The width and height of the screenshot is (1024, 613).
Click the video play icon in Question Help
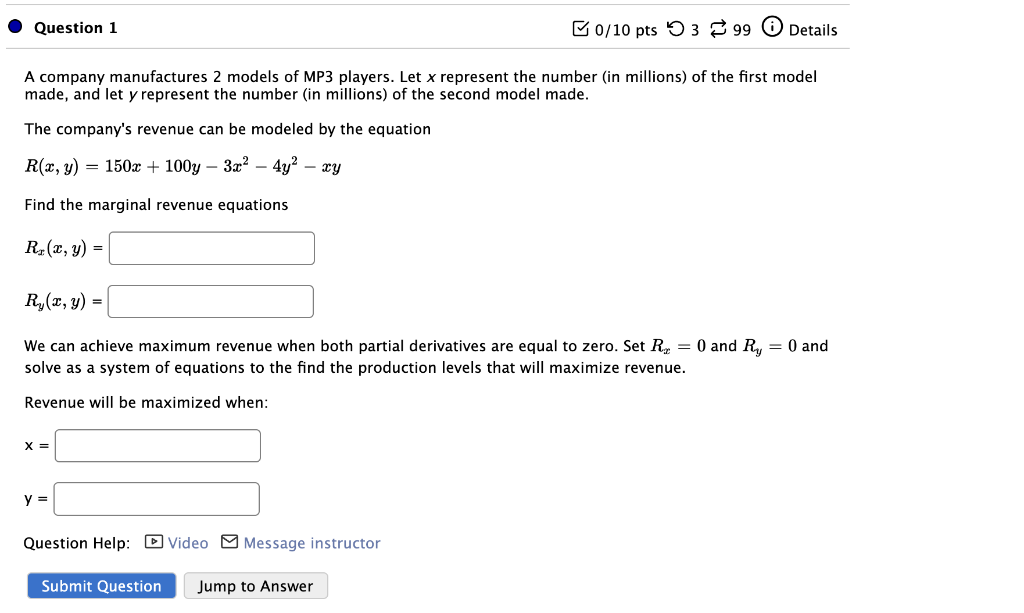[x=152, y=542]
